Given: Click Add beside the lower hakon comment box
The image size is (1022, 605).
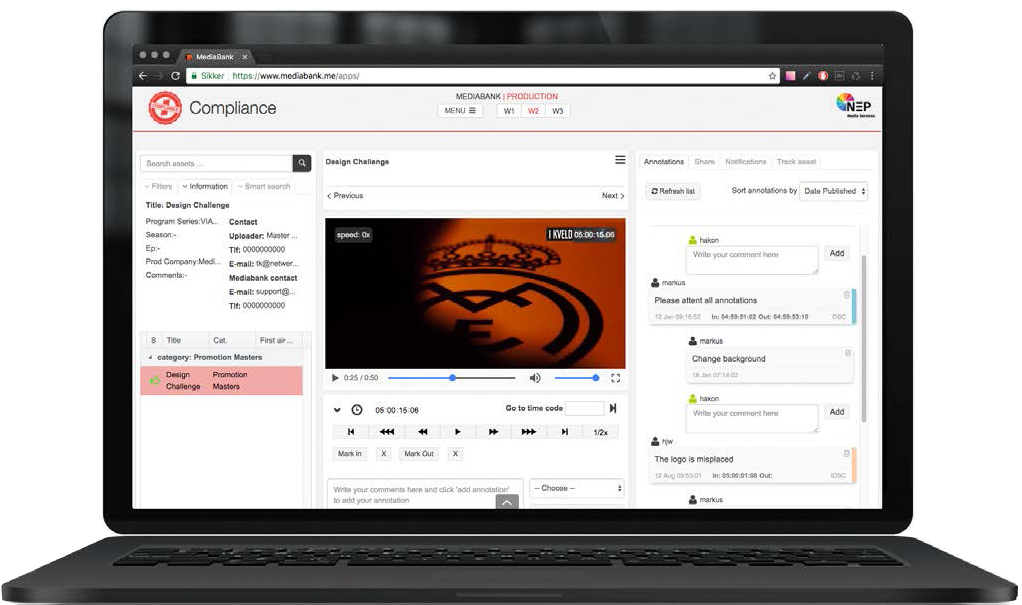Looking at the screenshot, I should click(x=837, y=412).
